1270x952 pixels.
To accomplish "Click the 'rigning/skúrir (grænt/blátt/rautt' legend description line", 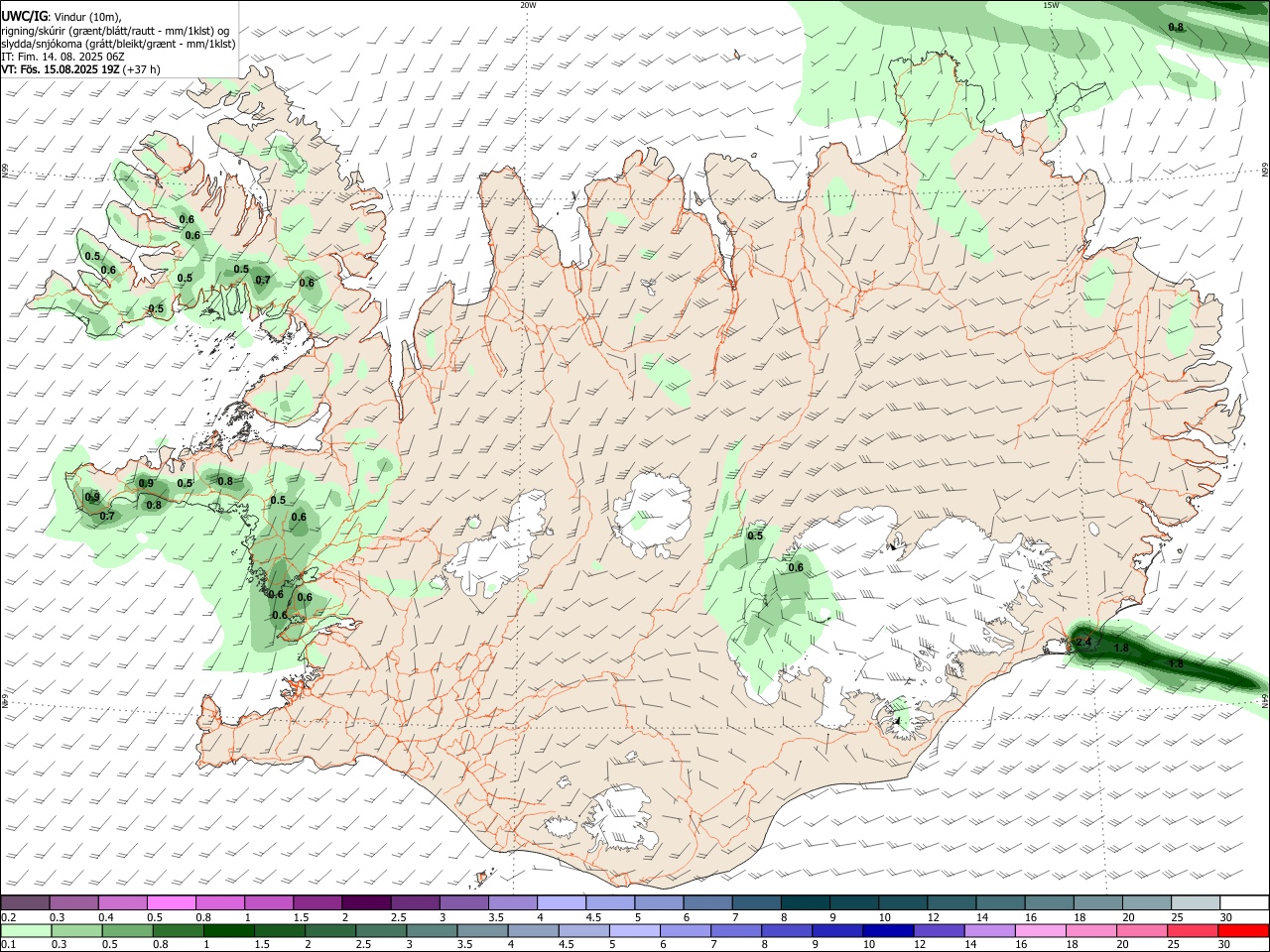I will pyautogui.click(x=113, y=31).
